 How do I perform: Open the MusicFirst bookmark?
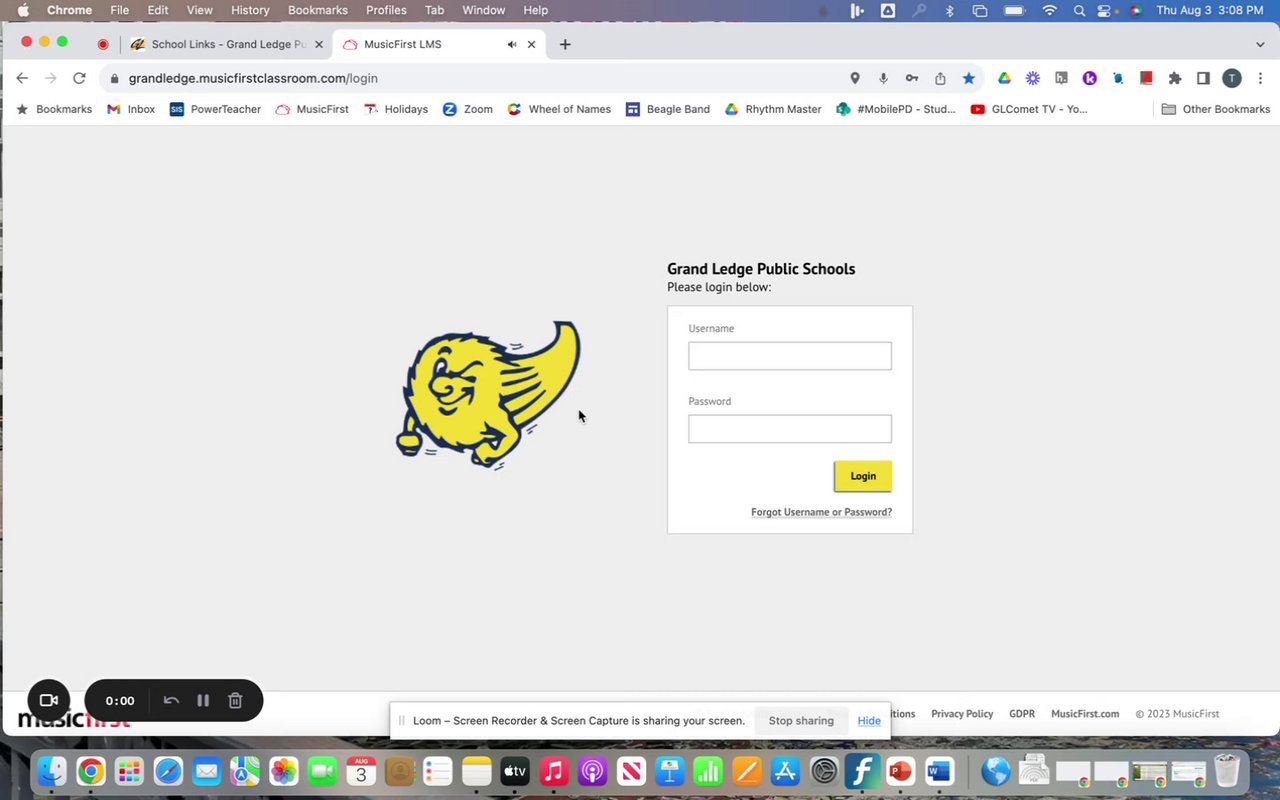click(x=312, y=109)
